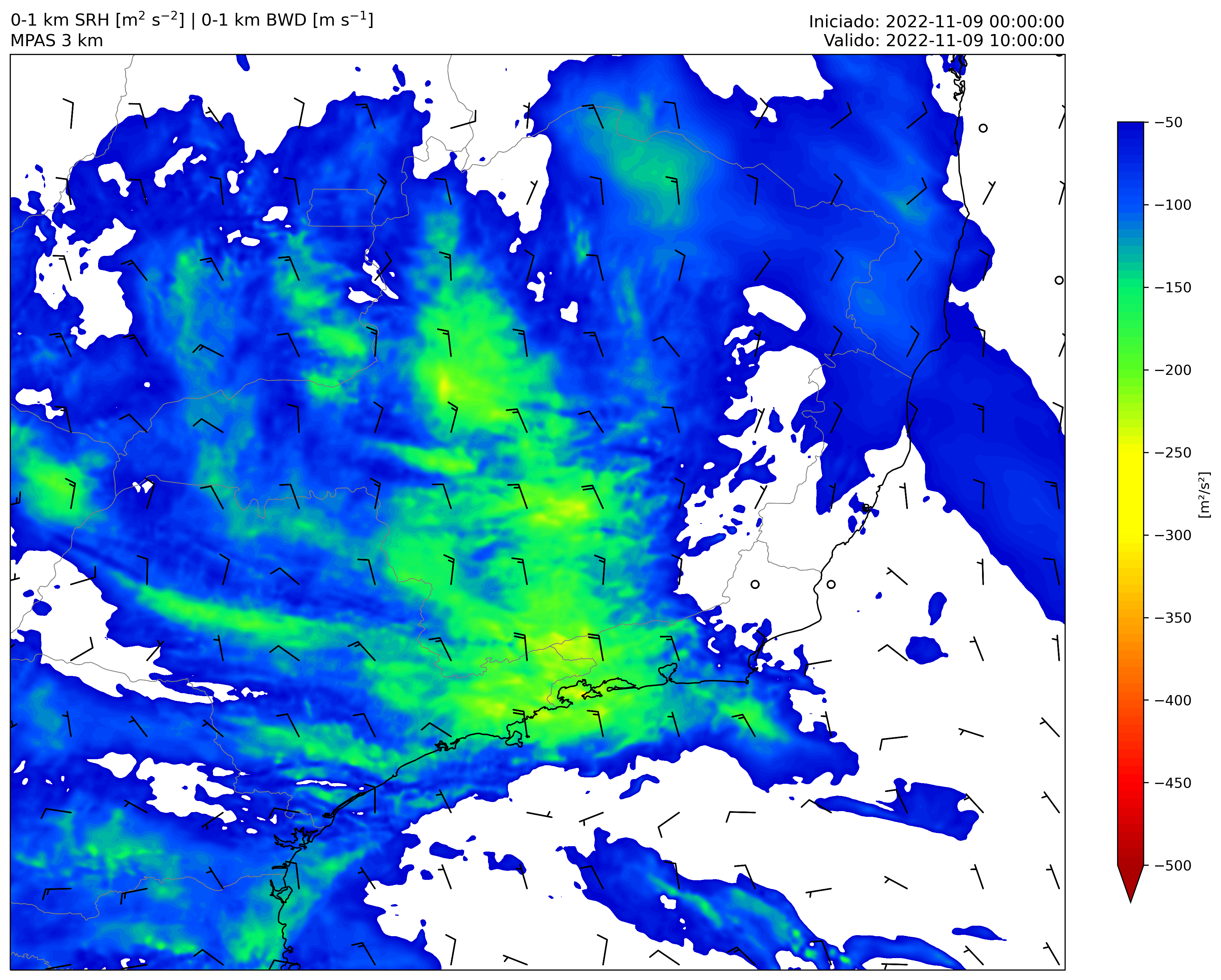The image size is (1221, 980).
Task: Click the −400 colorbar tick label
Action: tap(1172, 701)
